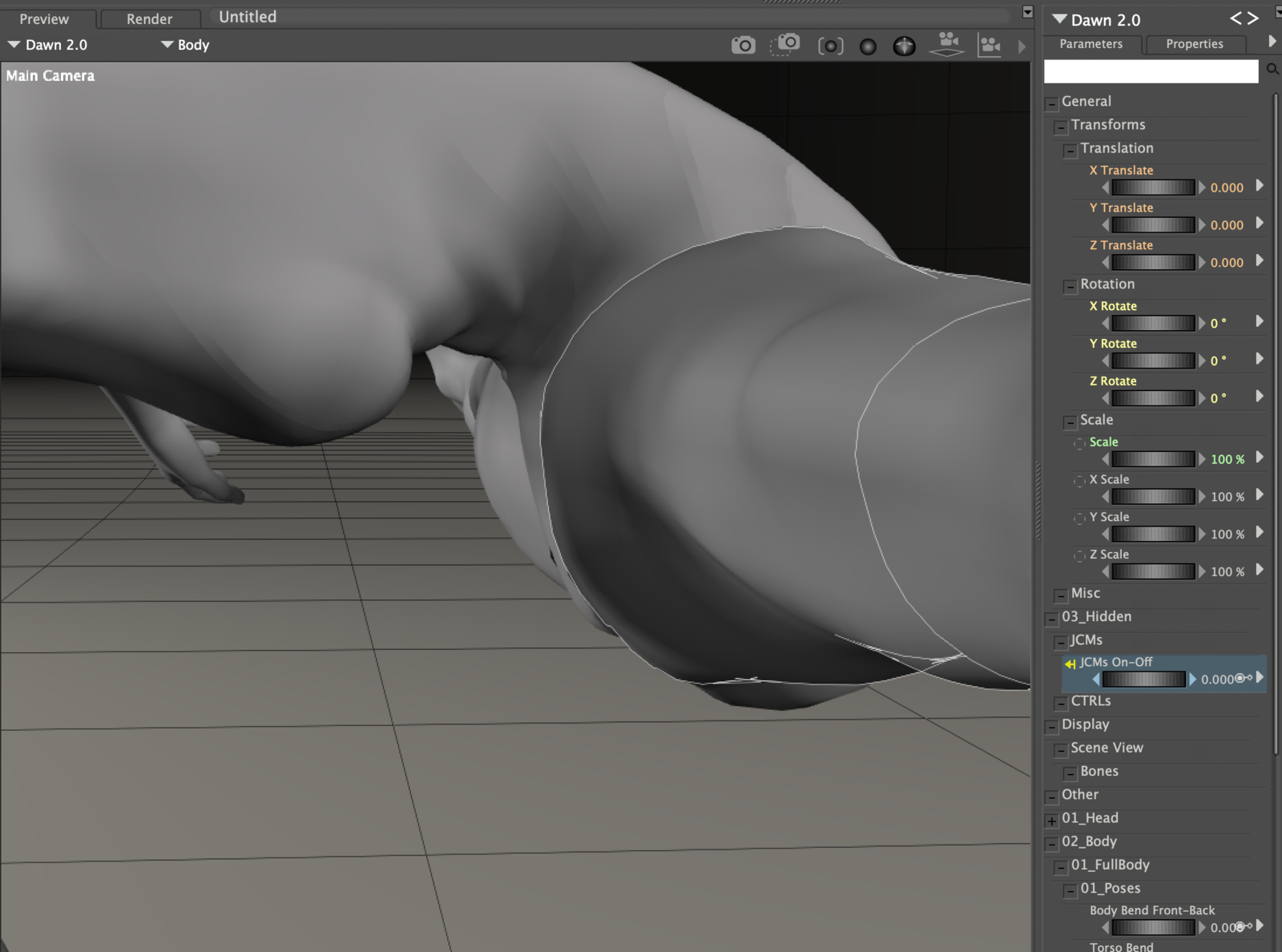Open X Translate parameter options arrow
Viewport: 1282px width, 952px height.
click(x=1260, y=185)
